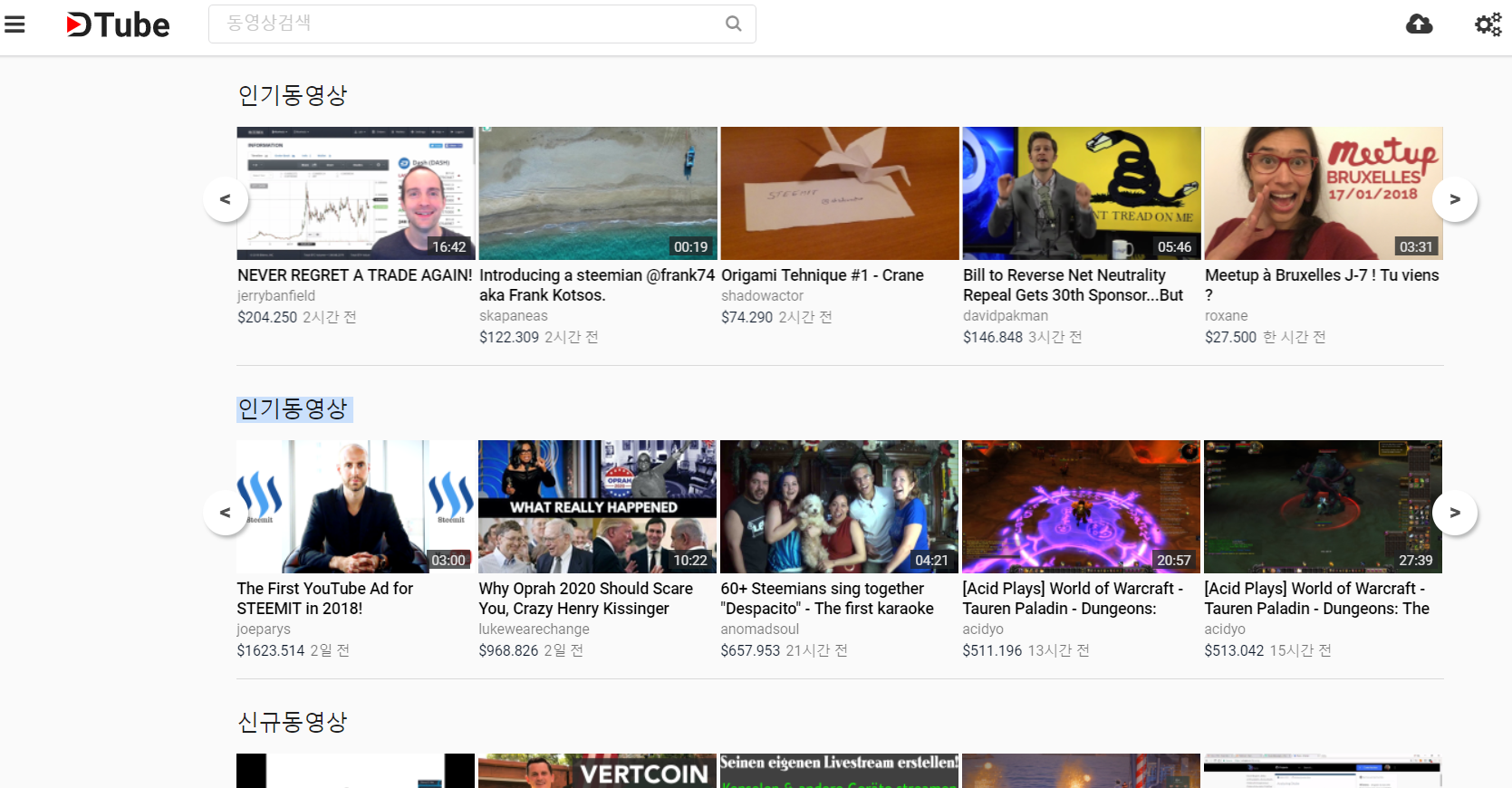The width and height of the screenshot is (1512, 788).
Task: Open the origami crane video thumbnail
Action: pyautogui.click(x=840, y=194)
